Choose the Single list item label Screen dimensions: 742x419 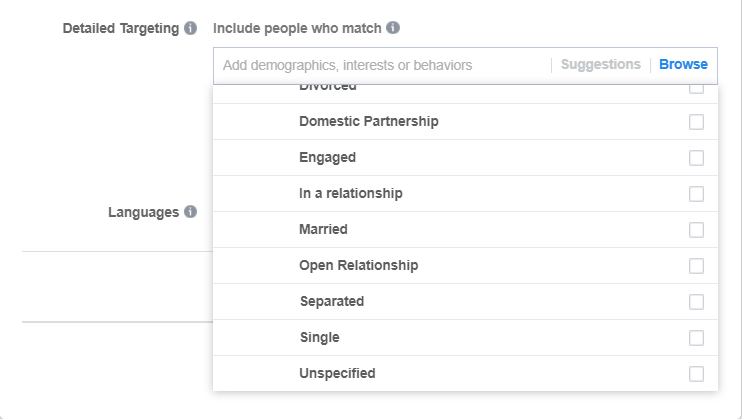(319, 337)
